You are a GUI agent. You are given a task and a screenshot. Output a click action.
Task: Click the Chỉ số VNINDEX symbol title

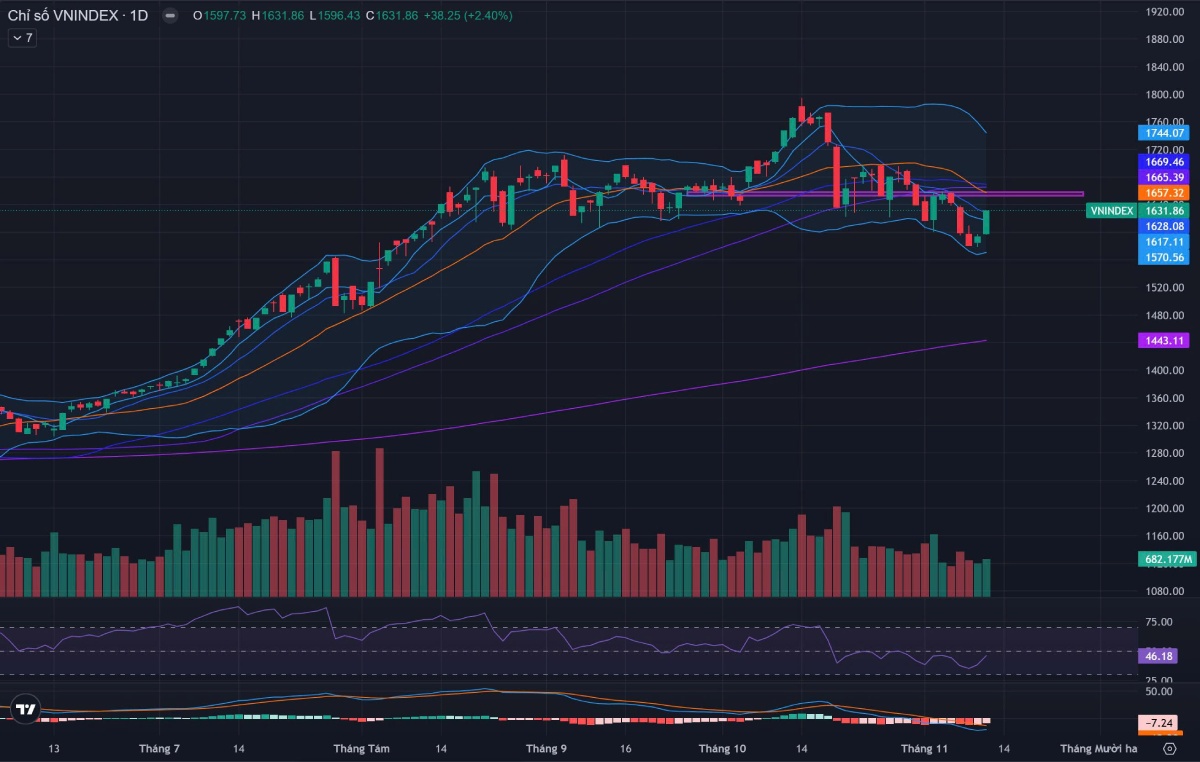click(76, 16)
